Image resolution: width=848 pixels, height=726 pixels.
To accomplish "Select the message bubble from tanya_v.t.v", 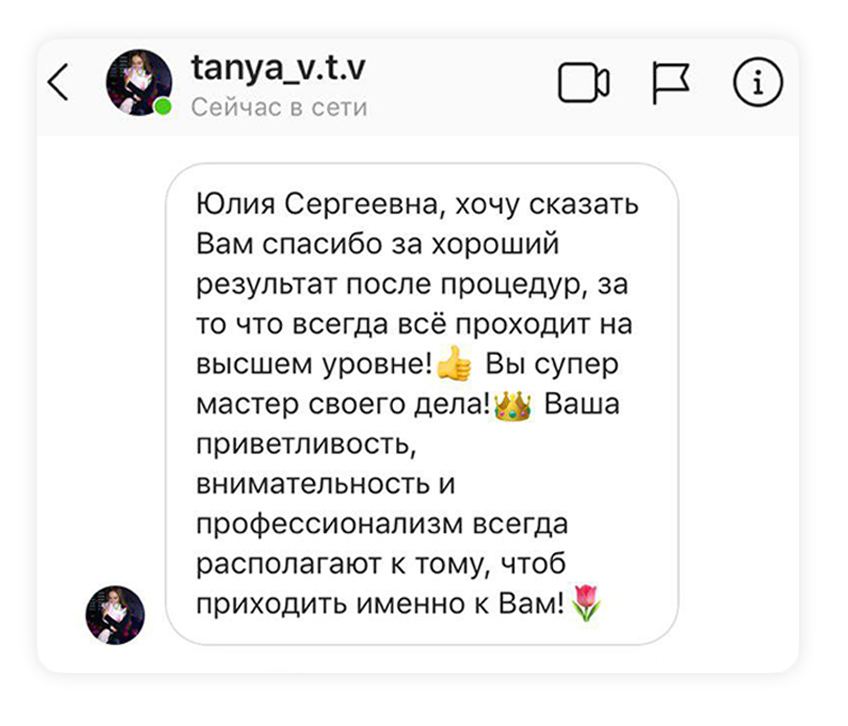I will click(422, 404).
